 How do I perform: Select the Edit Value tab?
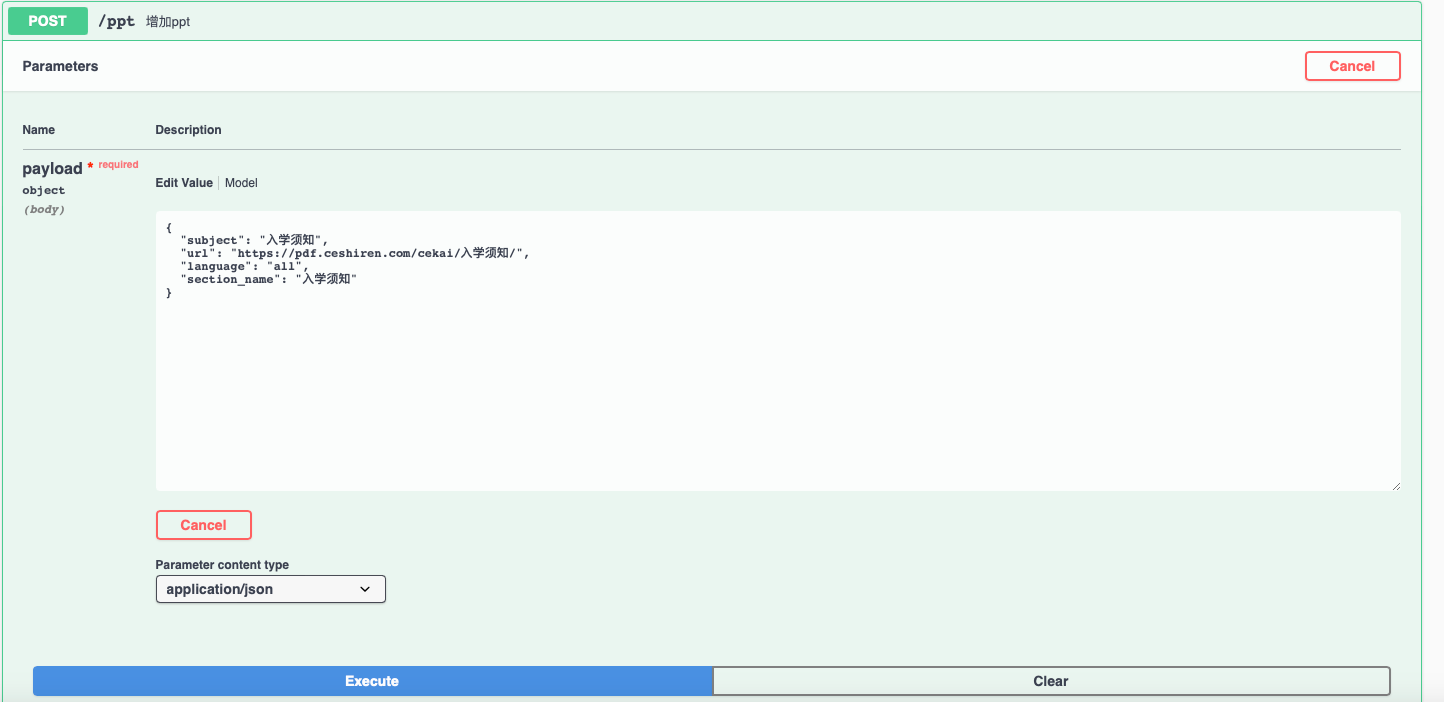pyautogui.click(x=184, y=183)
